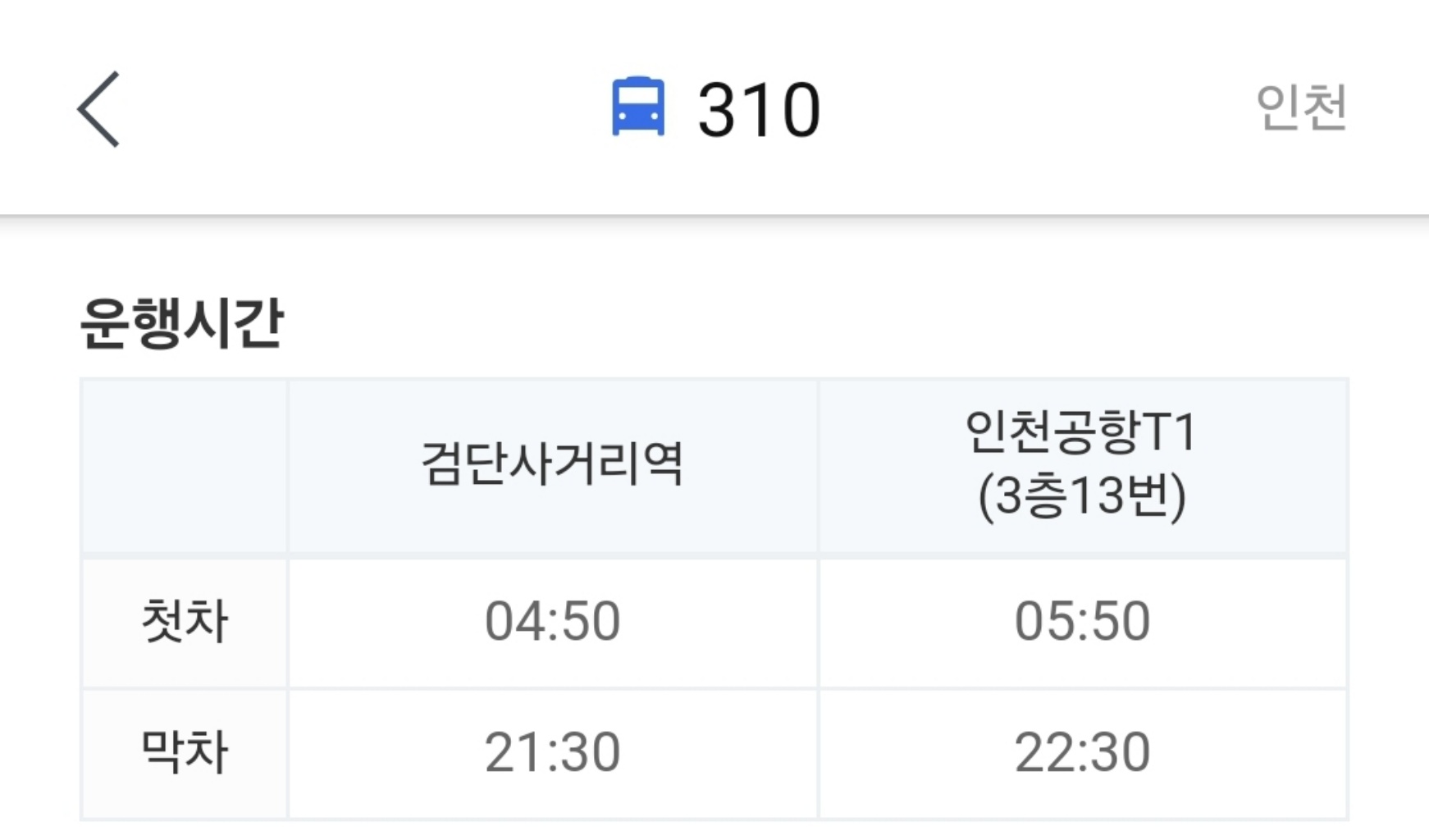1429x840 pixels.
Task: Tap the empty top-left table header cell
Action: pos(185,466)
